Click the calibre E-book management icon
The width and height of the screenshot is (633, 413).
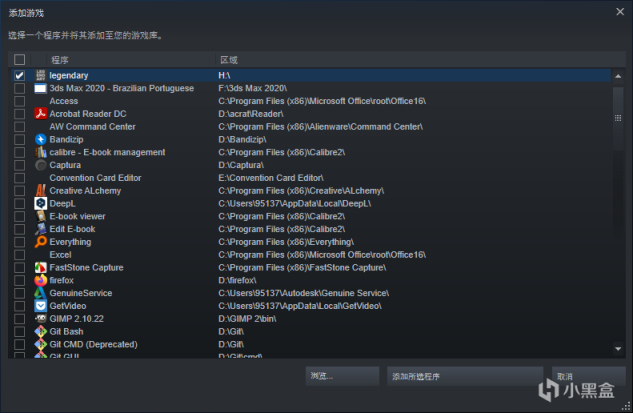40,152
